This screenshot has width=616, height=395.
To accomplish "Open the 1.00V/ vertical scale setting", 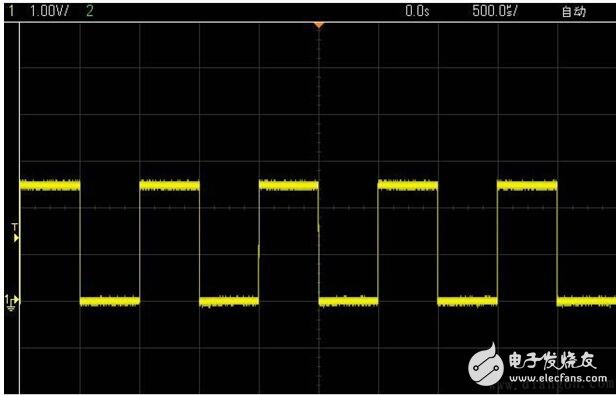I will coord(49,11).
